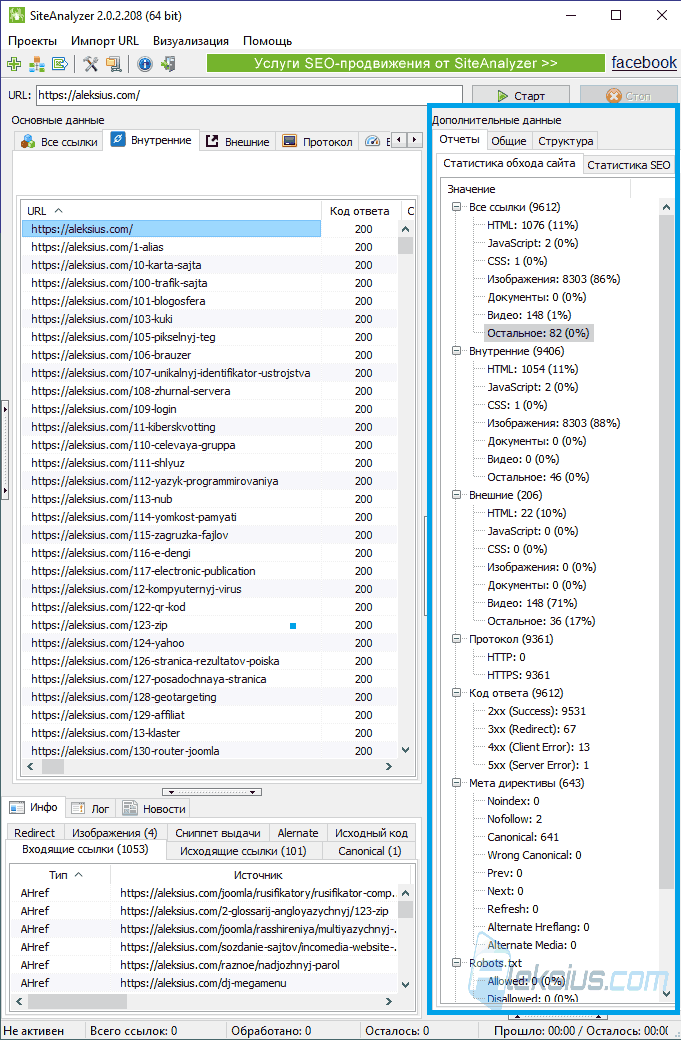Select row https://aleksius.com/130-router-joomla

(x=209, y=751)
